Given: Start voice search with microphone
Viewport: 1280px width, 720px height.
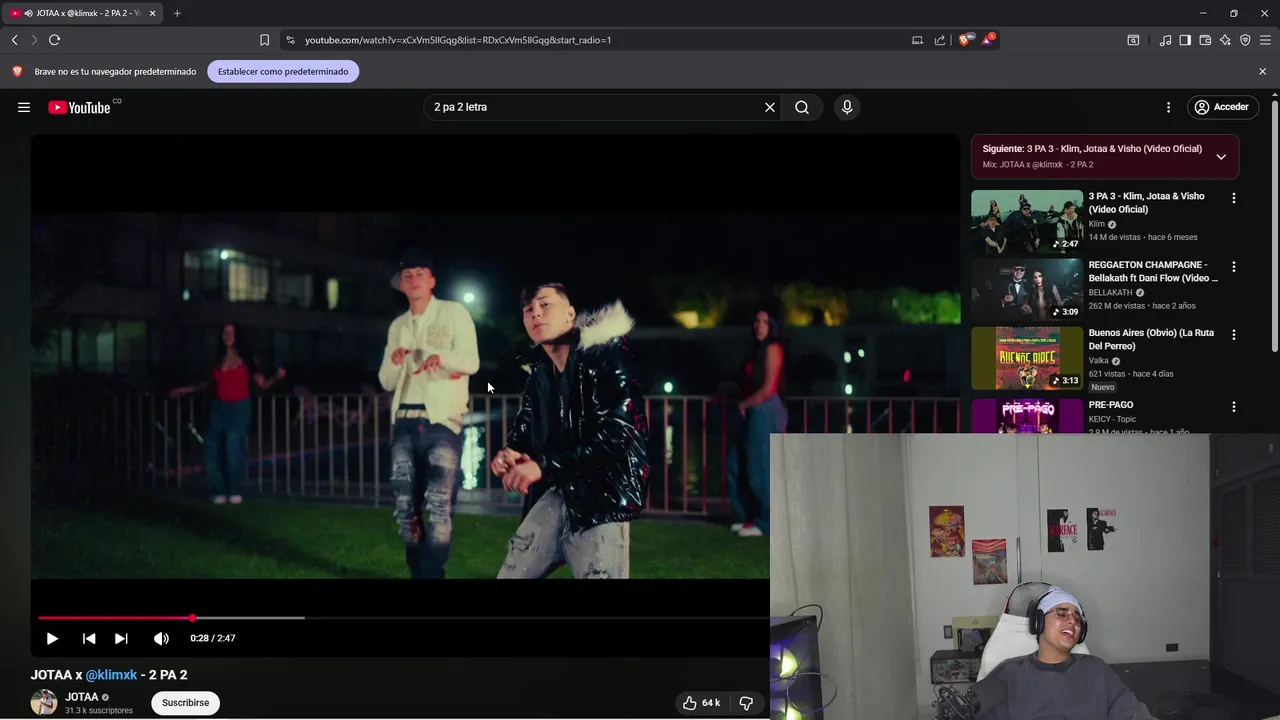Looking at the screenshot, I should coord(847,107).
